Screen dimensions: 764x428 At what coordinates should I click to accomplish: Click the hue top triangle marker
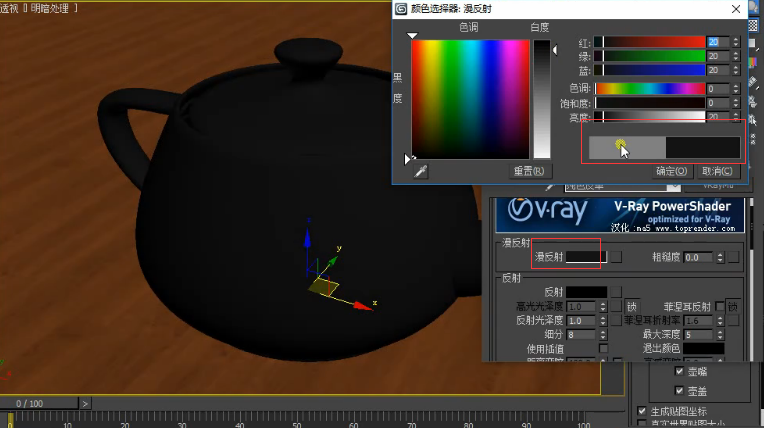pos(412,36)
